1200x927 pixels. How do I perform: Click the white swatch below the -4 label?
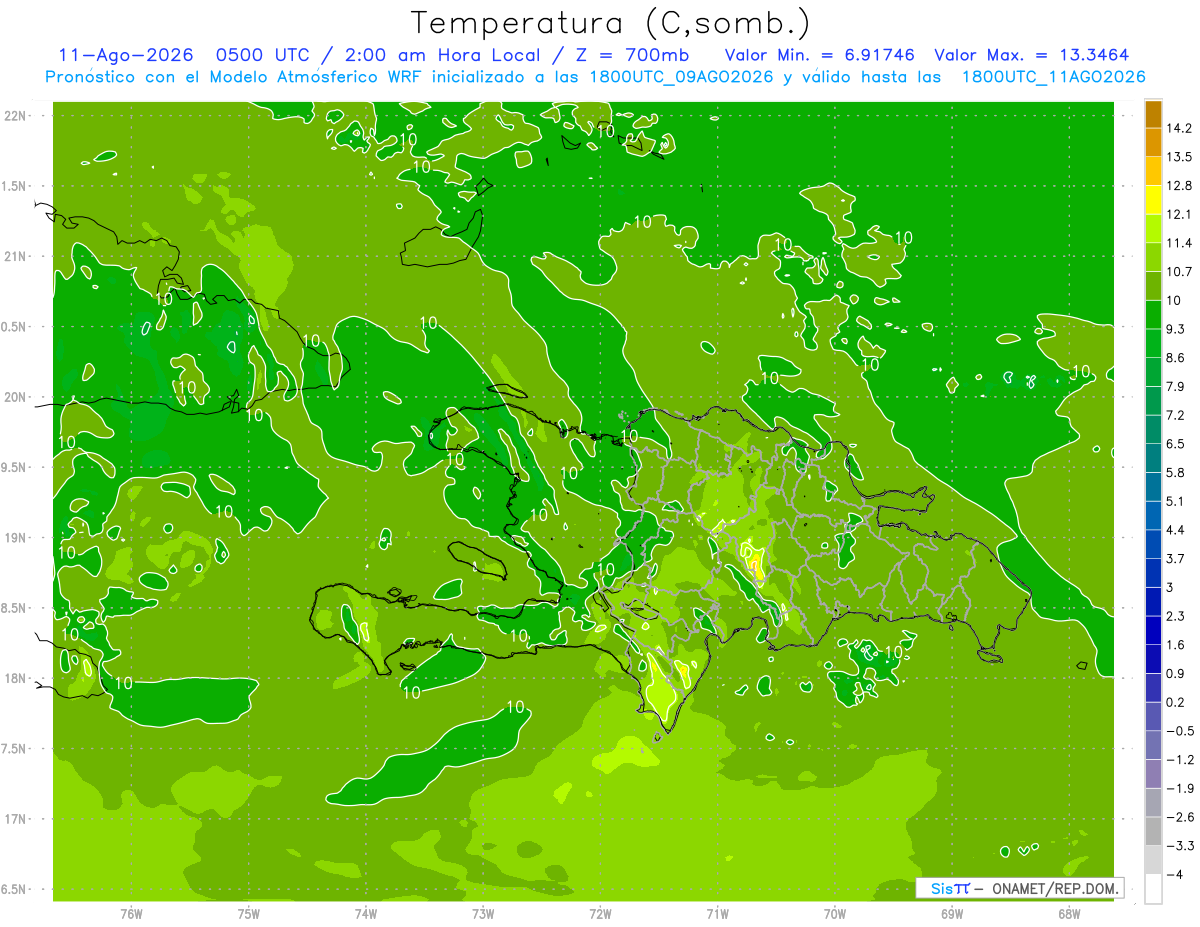(x=1153, y=889)
